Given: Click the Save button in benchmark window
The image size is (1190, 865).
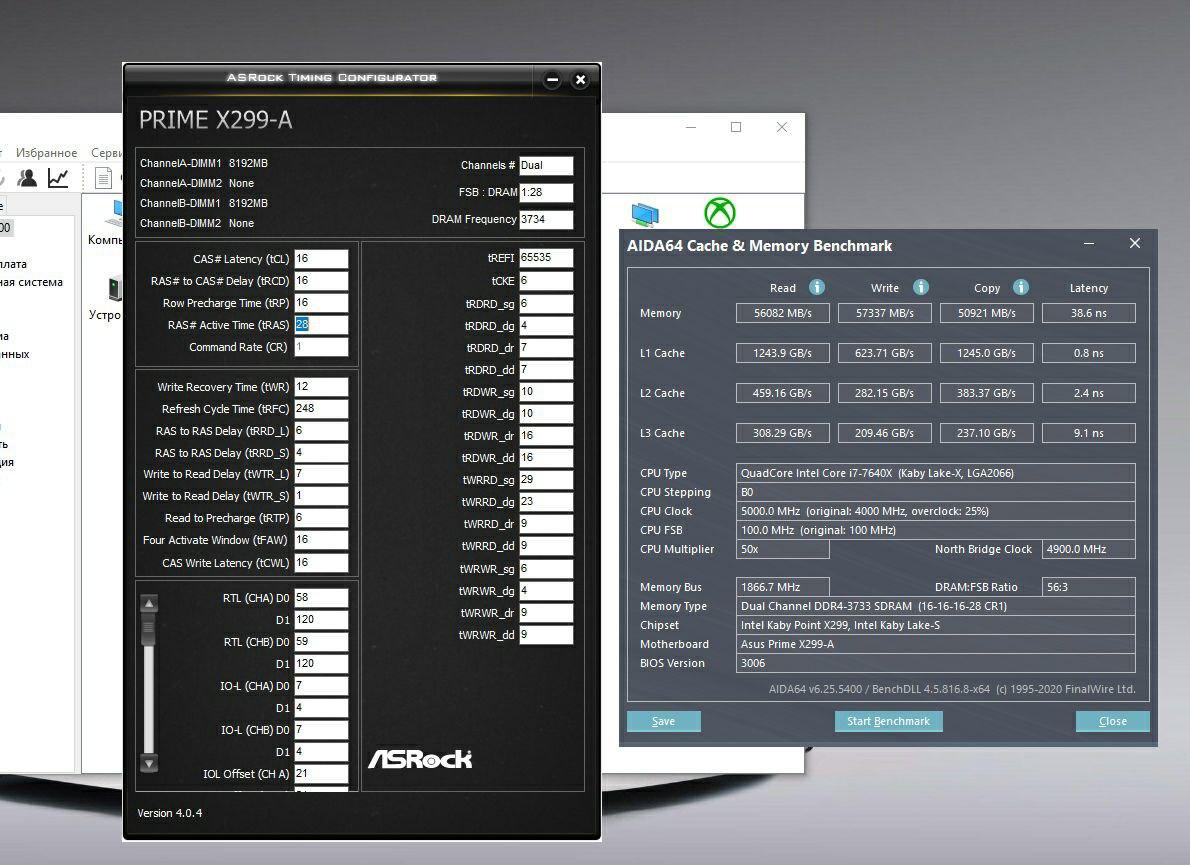Looking at the screenshot, I should pyautogui.click(x=663, y=721).
